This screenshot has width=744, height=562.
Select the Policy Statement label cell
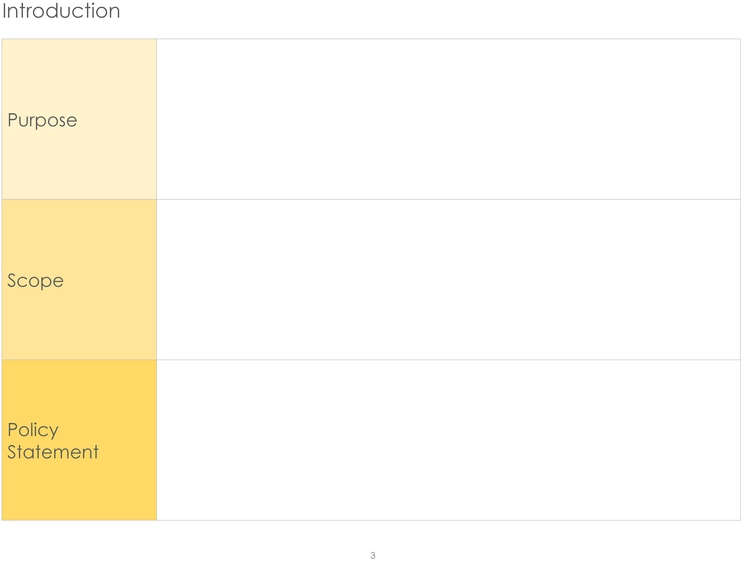coord(79,440)
